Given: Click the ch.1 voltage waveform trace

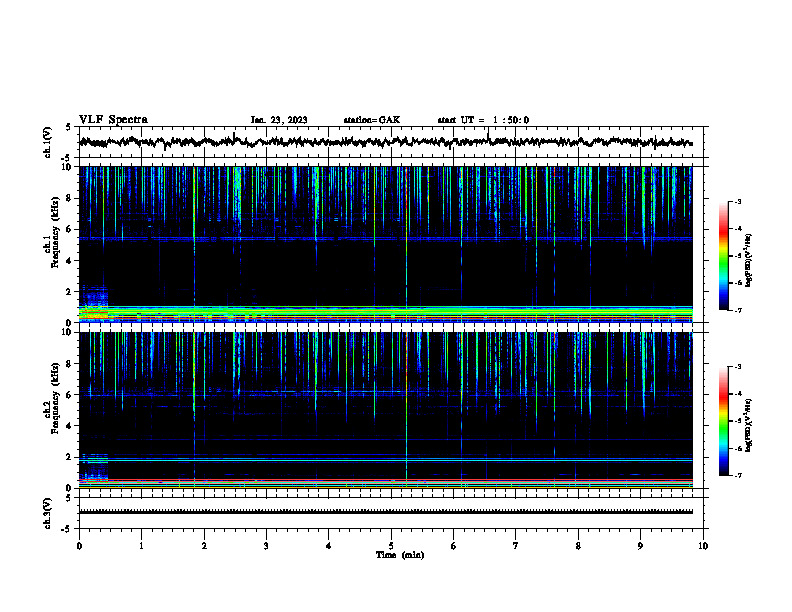Looking at the screenshot, I should (386, 142).
